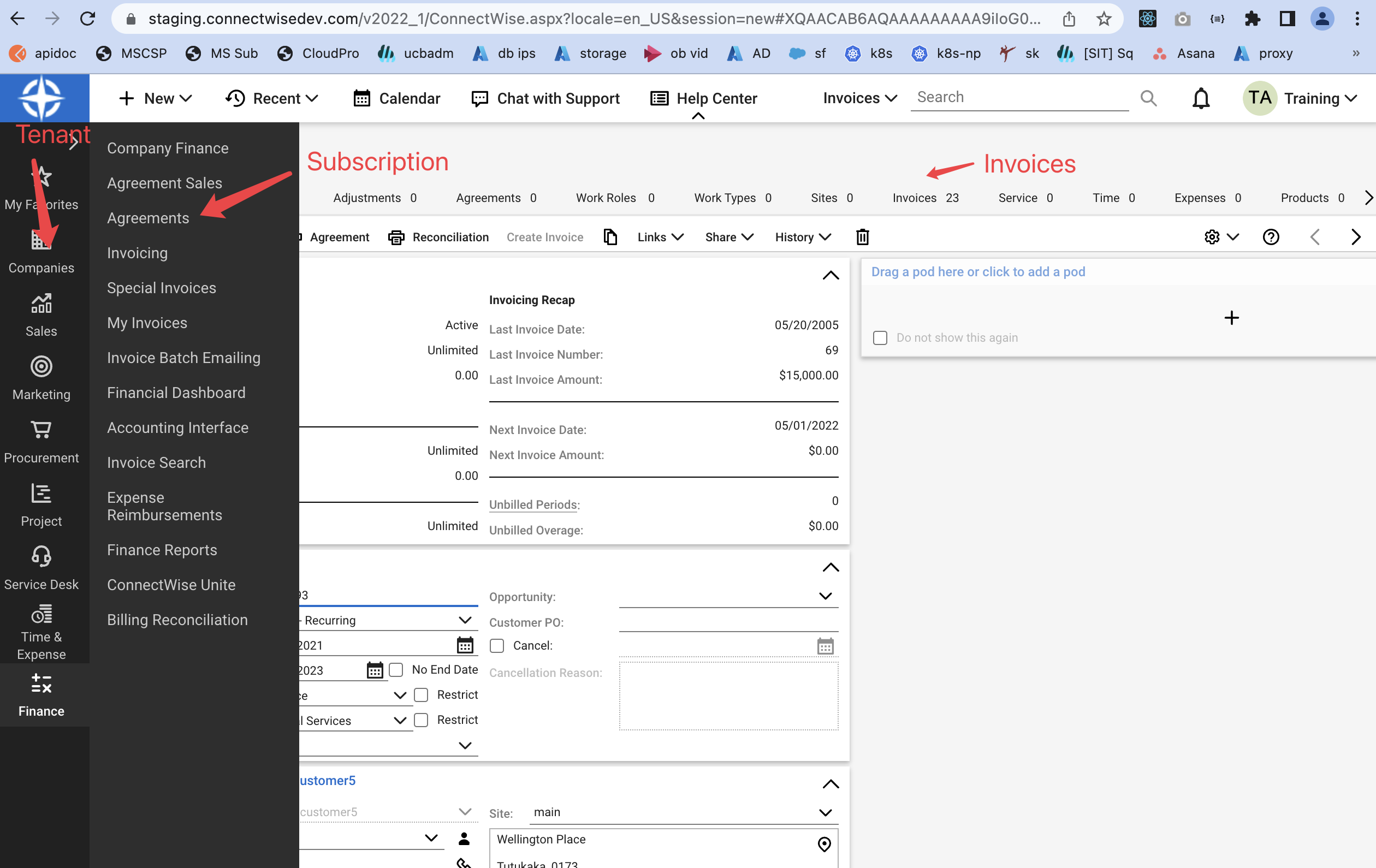The width and height of the screenshot is (1376, 868).
Task: Click the copy document icon in toolbar
Action: [610, 236]
